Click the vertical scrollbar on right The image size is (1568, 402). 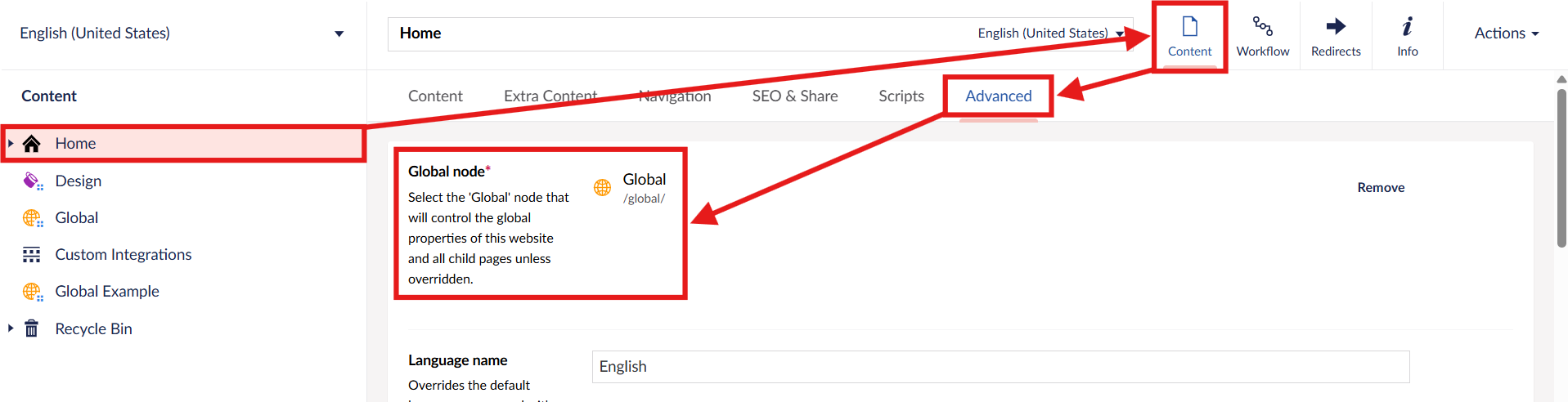pyautogui.click(x=1561, y=167)
